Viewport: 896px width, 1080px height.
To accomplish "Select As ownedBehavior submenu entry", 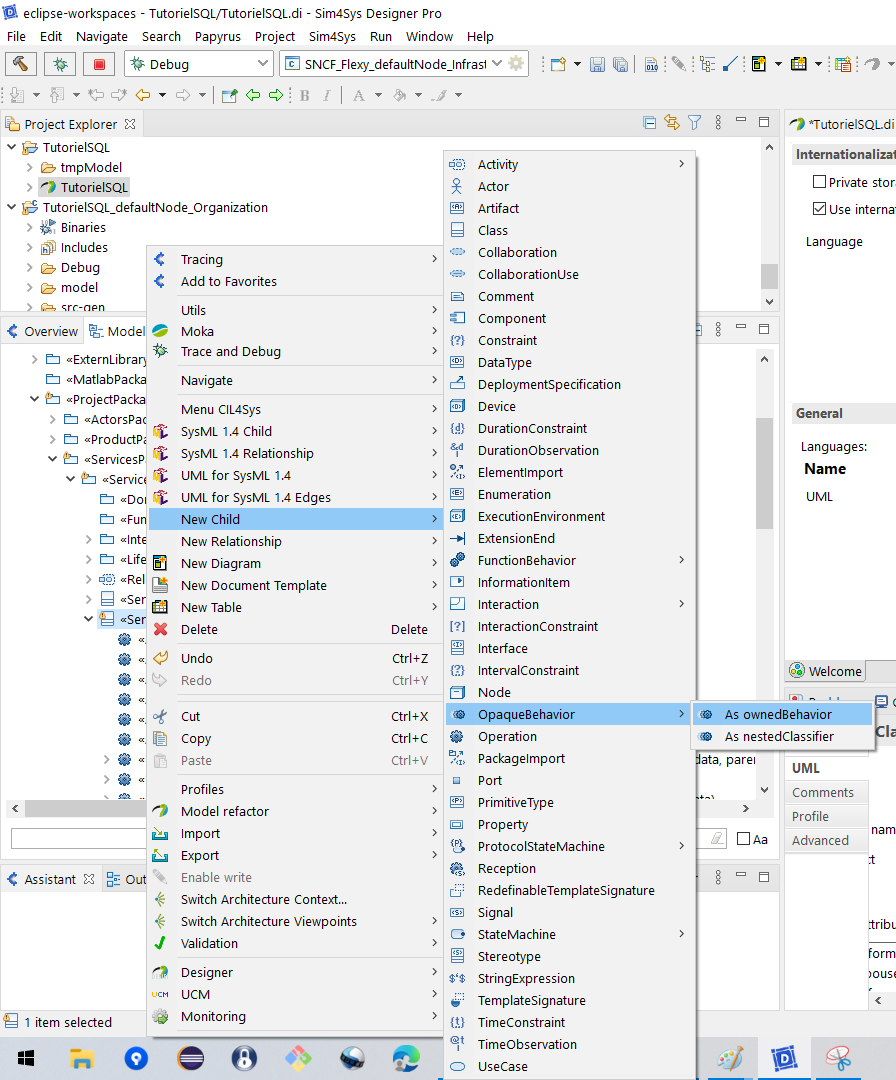I will pyautogui.click(x=781, y=714).
